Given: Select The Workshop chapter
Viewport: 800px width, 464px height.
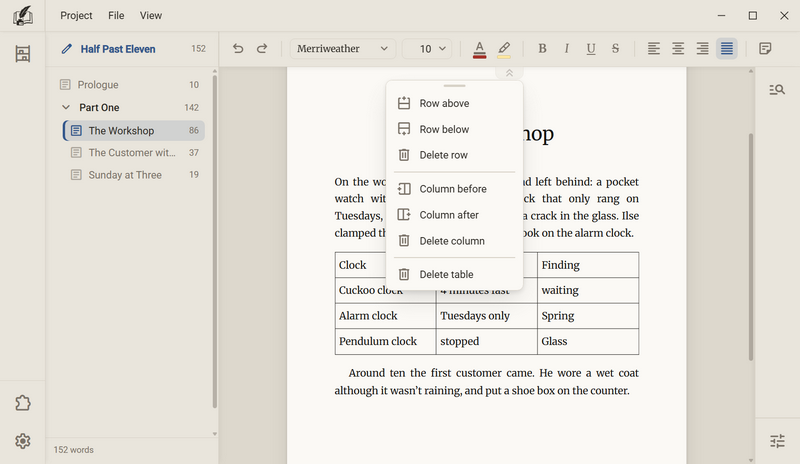Looking at the screenshot, I should click(134, 131).
